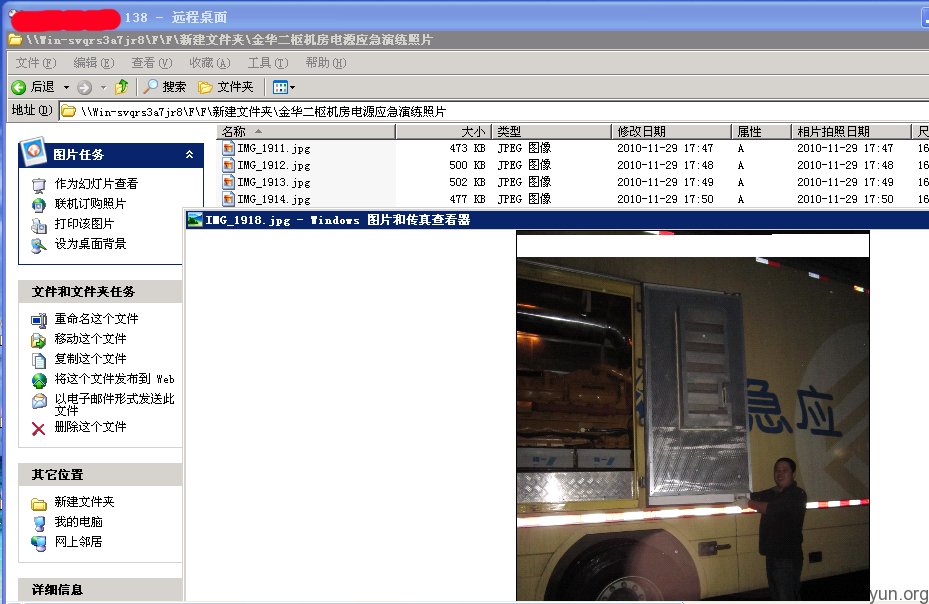Open the Views dropdown button
Screen dimensions: 929x604
[283, 87]
